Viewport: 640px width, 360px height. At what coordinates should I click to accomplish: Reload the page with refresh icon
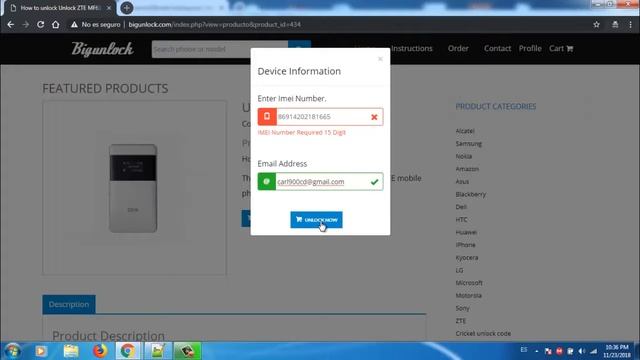coord(40,24)
